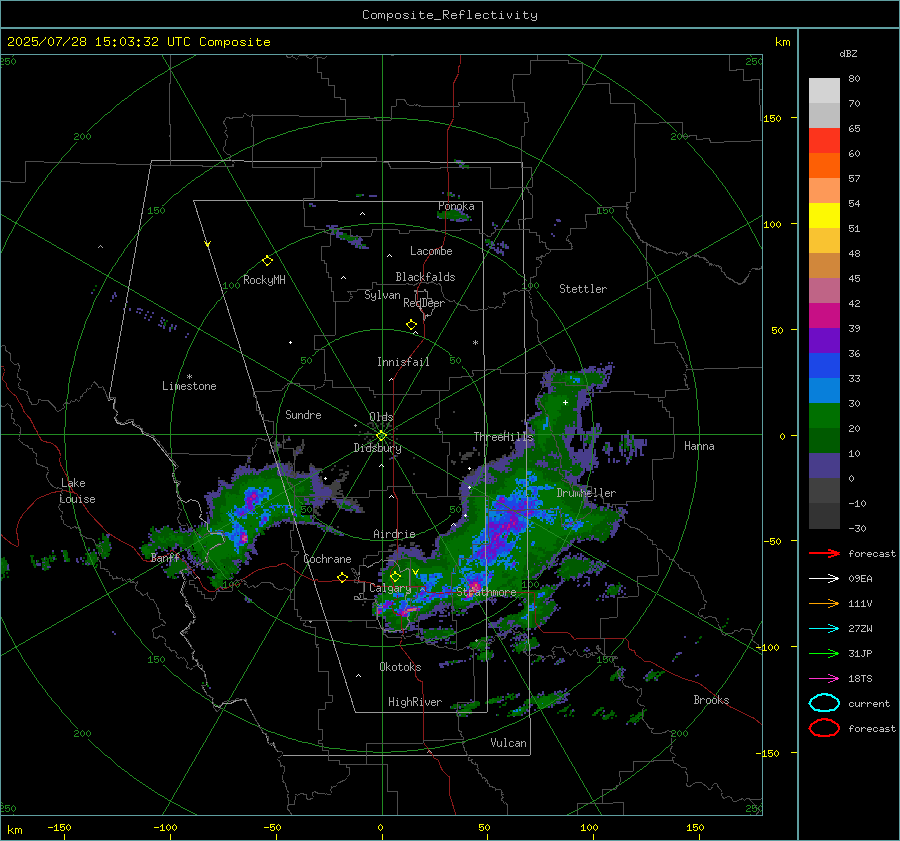Click the ThreeHills label

pos(503,437)
